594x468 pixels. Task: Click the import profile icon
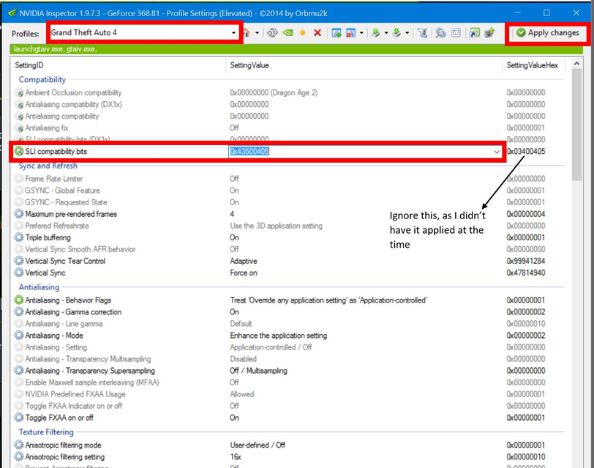pyautogui.click(x=397, y=33)
